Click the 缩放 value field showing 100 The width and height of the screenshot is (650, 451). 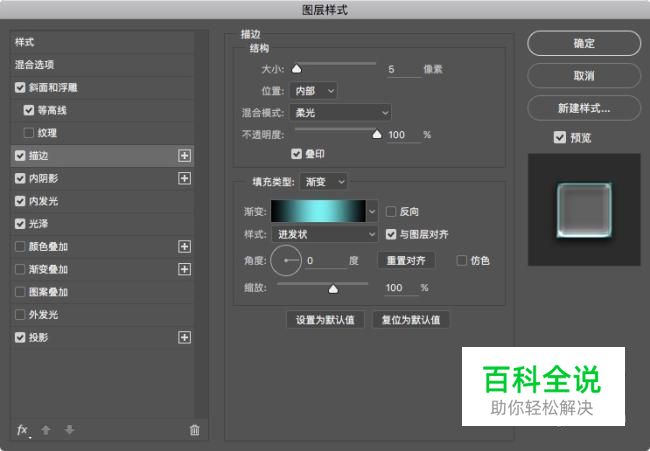(x=401, y=288)
